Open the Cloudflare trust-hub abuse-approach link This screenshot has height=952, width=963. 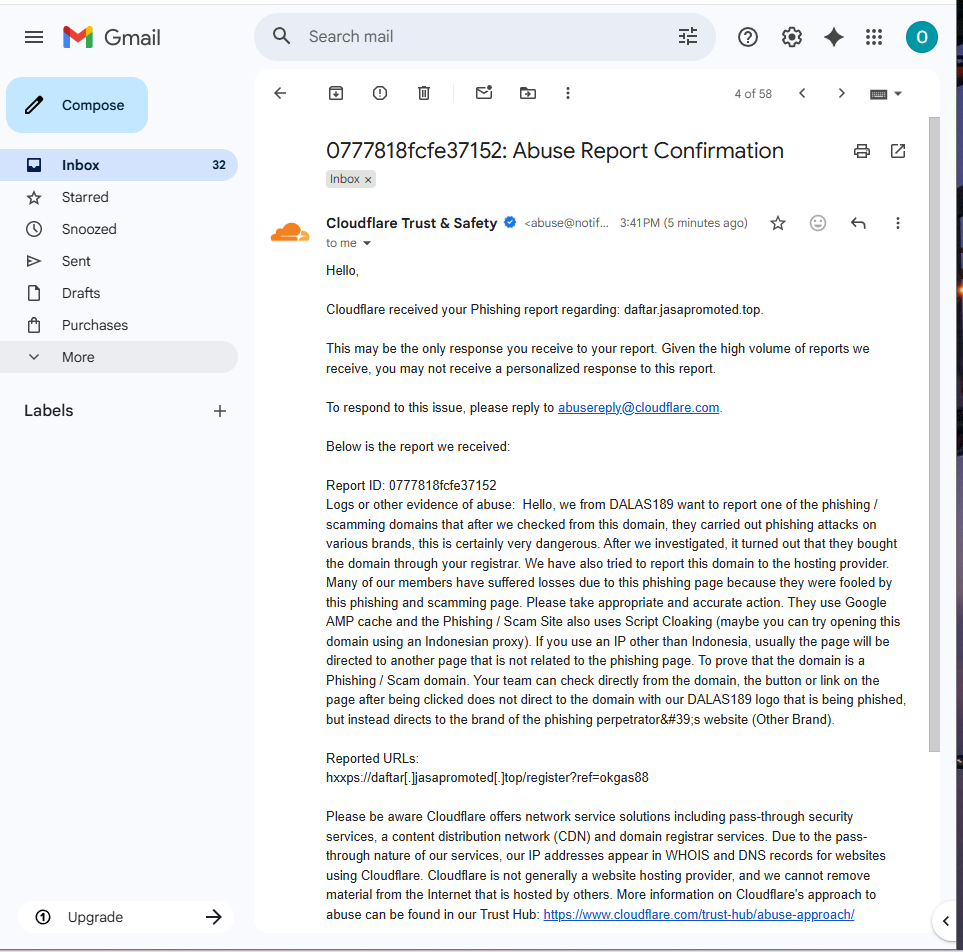point(698,915)
